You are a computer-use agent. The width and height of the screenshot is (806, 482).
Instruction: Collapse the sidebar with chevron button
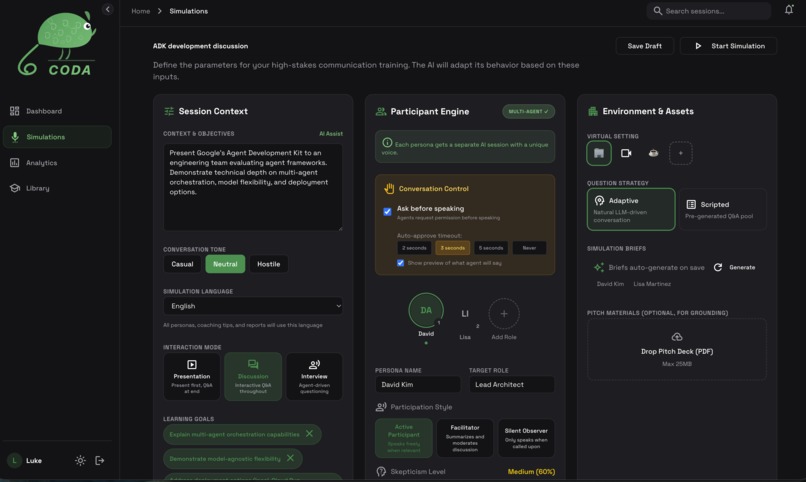tap(107, 9)
